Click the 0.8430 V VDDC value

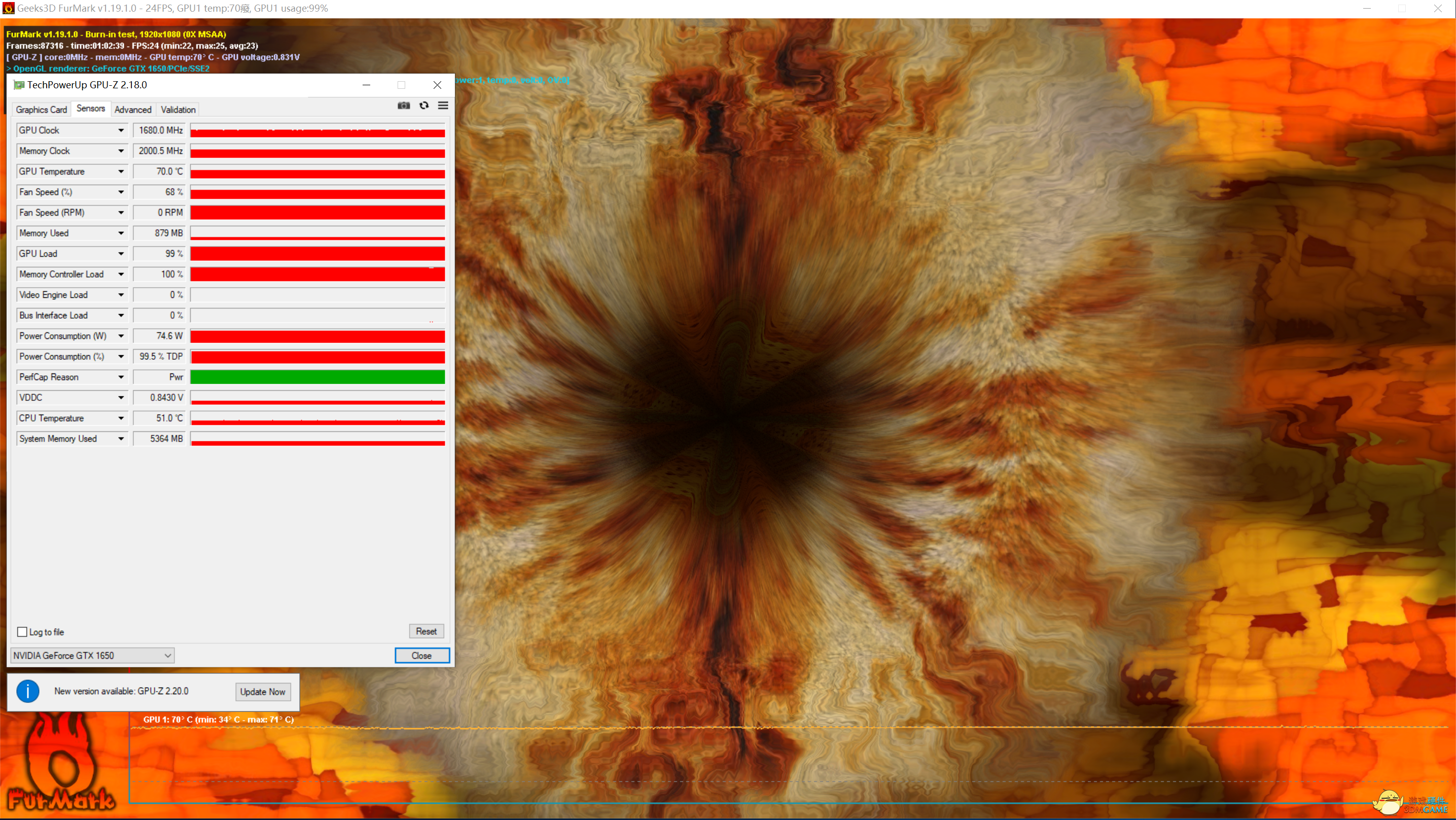click(x=159, y=397)
